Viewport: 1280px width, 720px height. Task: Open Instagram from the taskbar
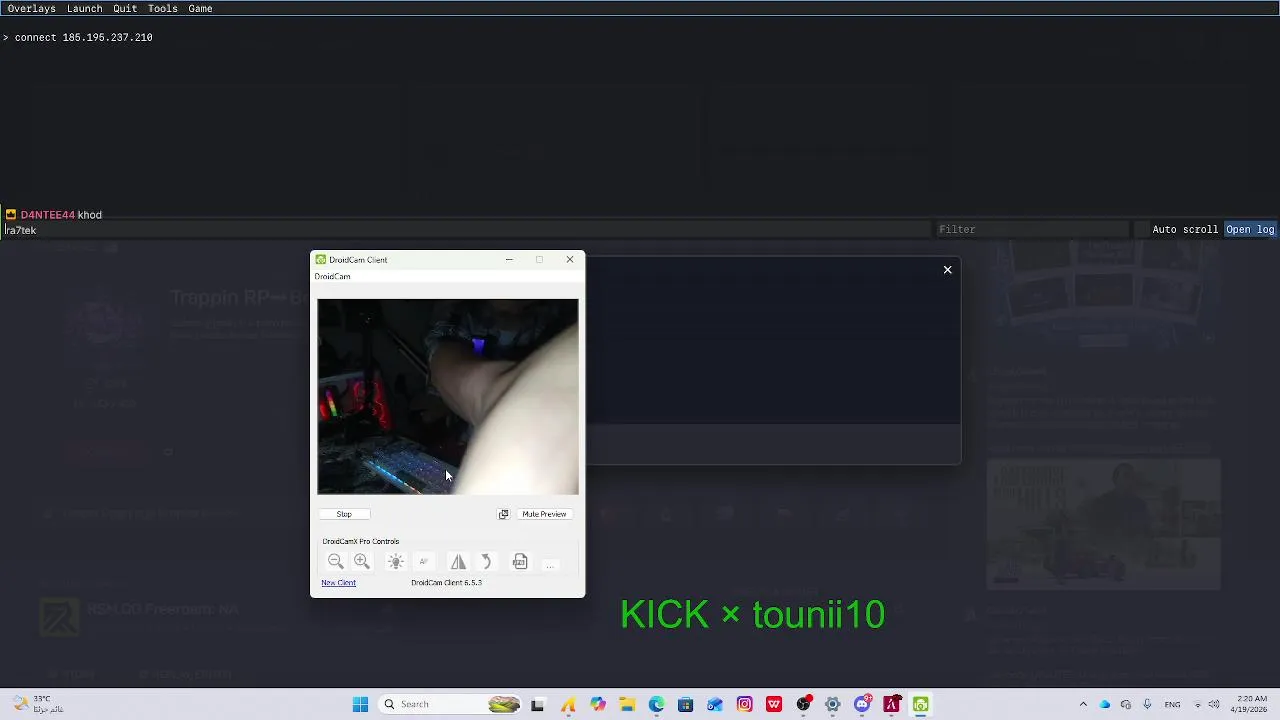coord(744,705)
